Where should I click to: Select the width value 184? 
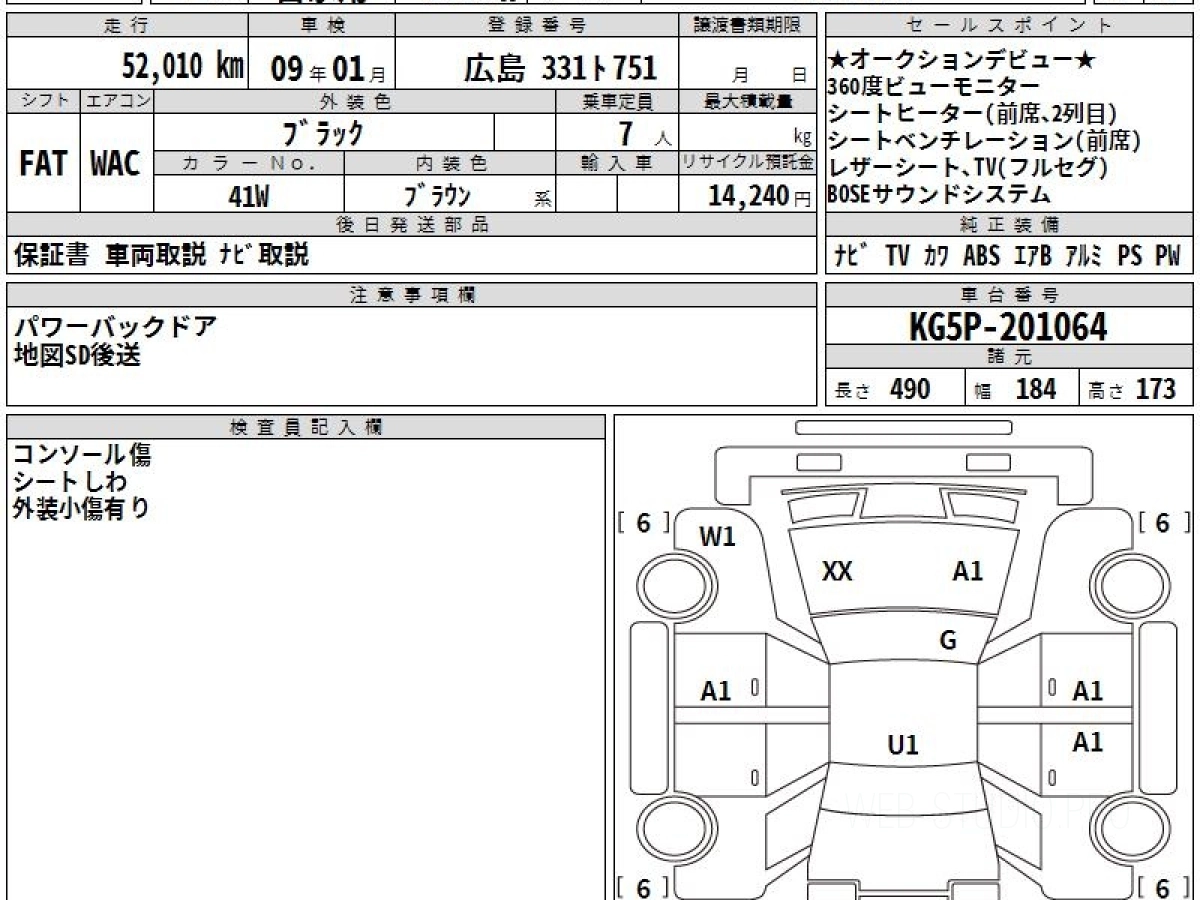(x=1036, y=389)
